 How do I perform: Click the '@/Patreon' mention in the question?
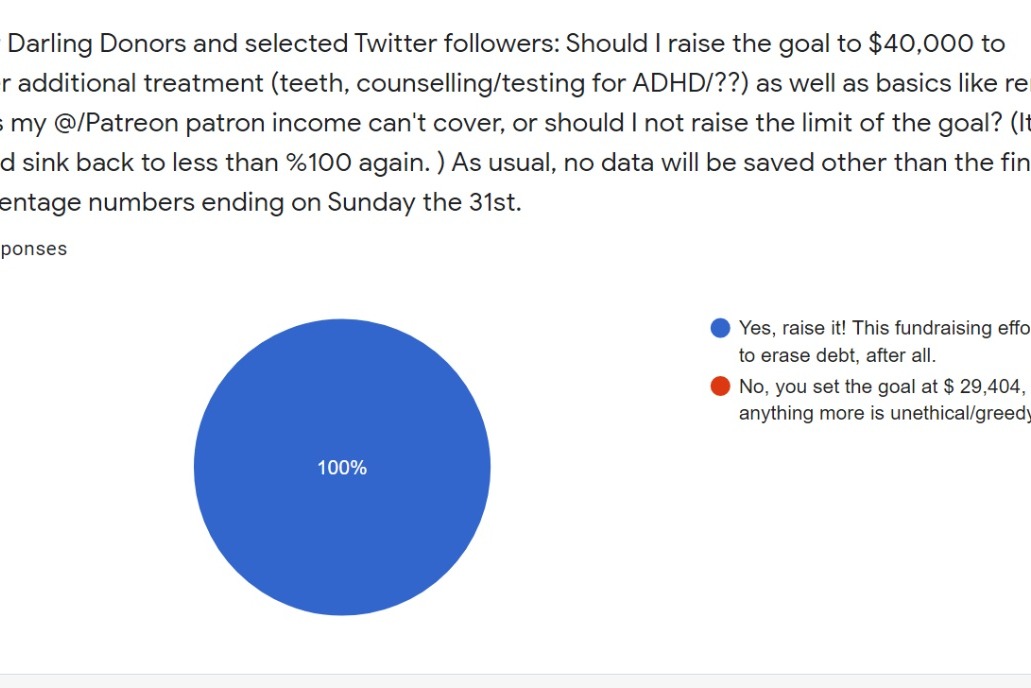116,123
